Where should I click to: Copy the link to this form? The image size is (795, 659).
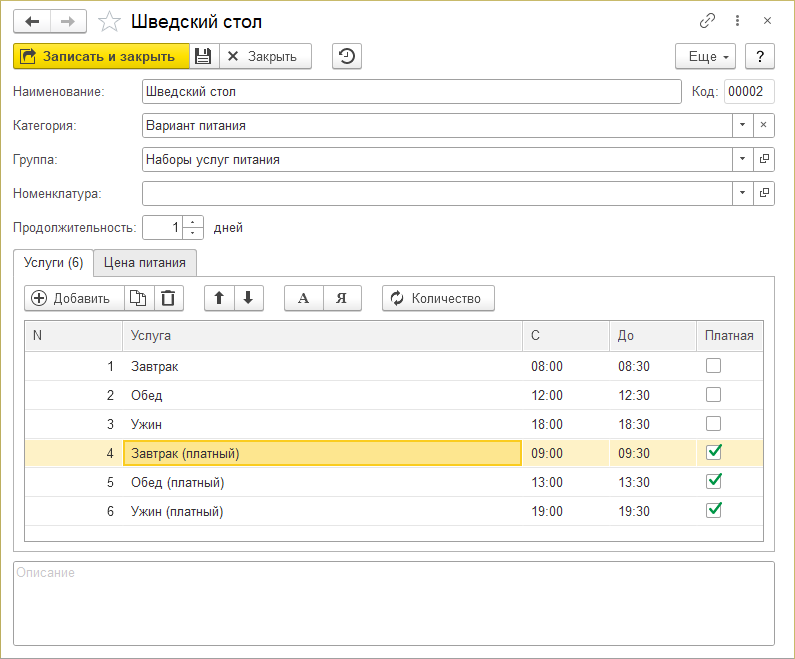coord(707,21)
